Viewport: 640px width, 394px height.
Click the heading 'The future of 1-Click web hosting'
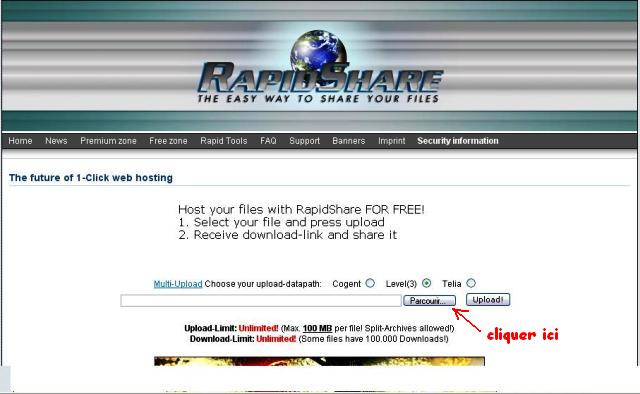point(91,178)
